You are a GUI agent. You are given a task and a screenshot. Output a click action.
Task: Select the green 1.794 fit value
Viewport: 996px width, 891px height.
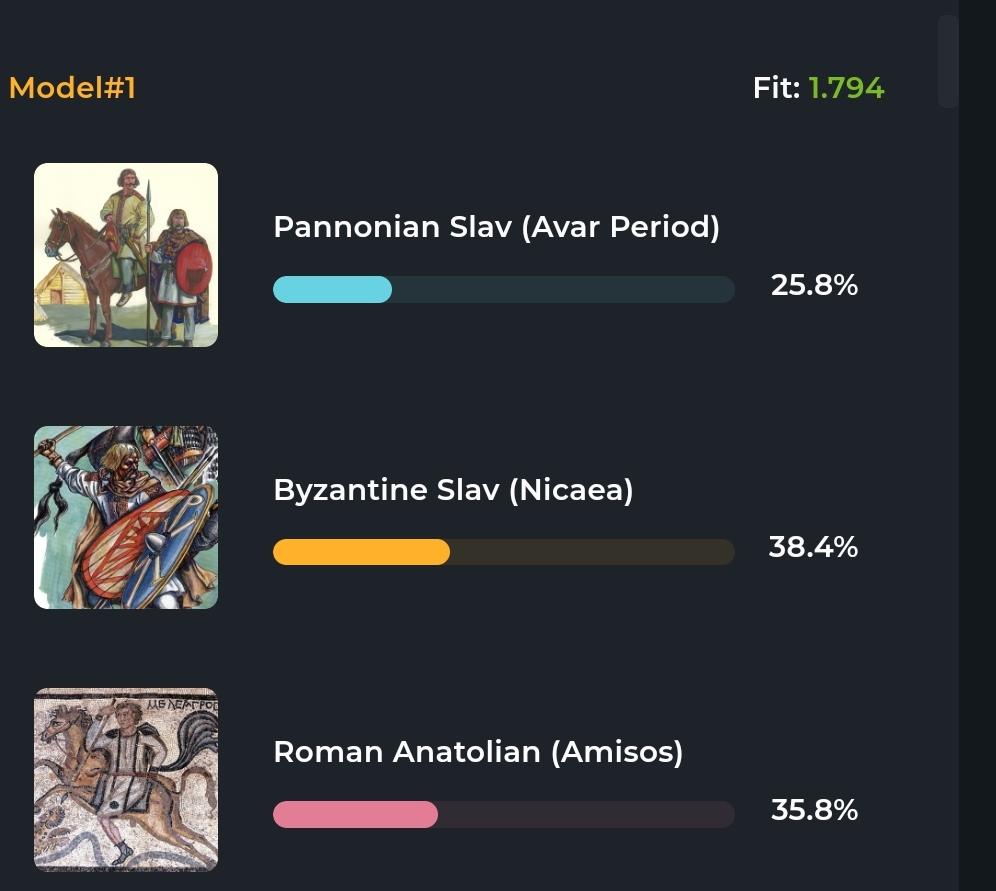click(846, 88)
